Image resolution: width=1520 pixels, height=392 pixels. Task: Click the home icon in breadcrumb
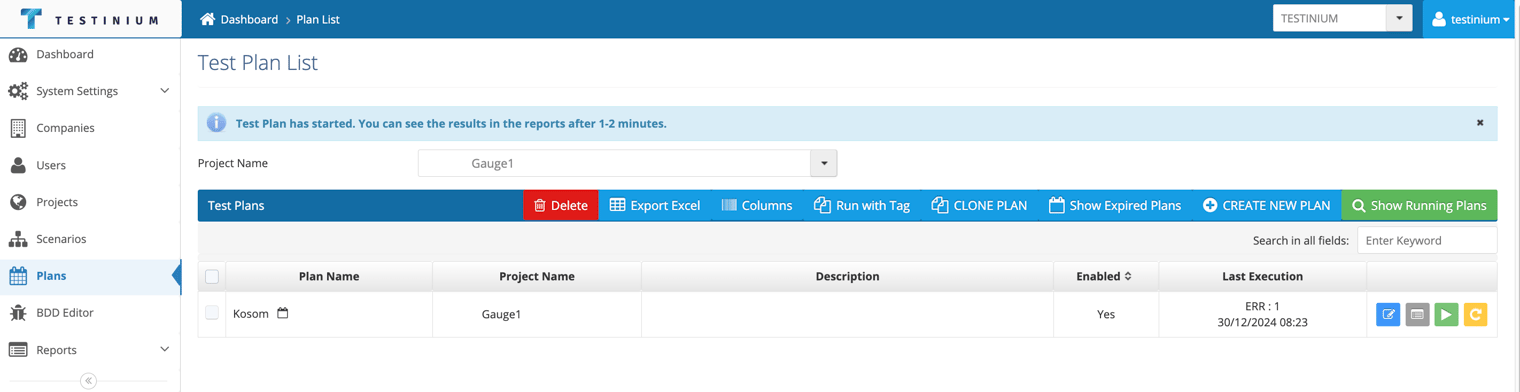[207, 19]
